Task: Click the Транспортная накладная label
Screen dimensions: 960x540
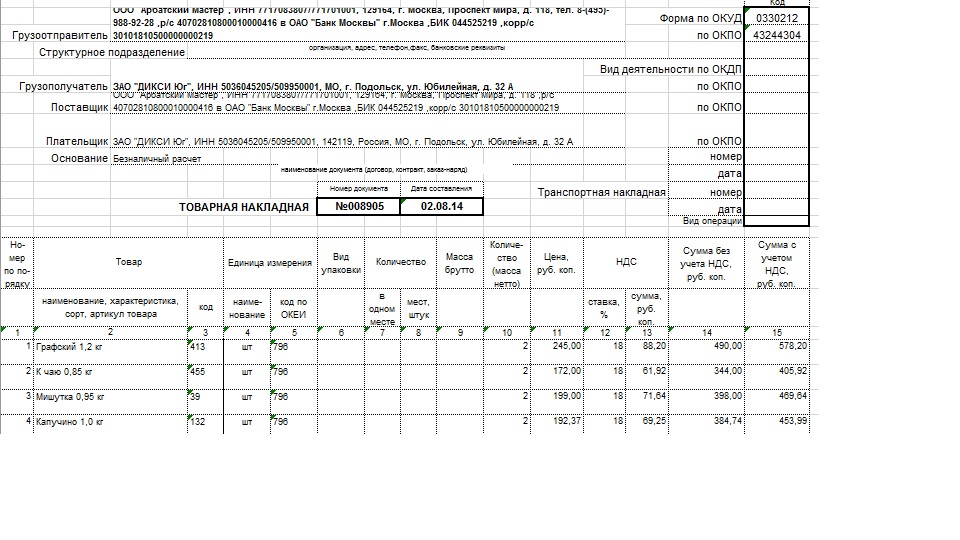Action: click(601, 192)
